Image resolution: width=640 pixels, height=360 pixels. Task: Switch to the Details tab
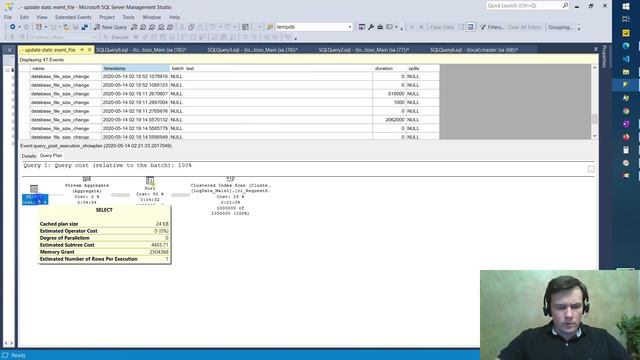tap(29, 156)
